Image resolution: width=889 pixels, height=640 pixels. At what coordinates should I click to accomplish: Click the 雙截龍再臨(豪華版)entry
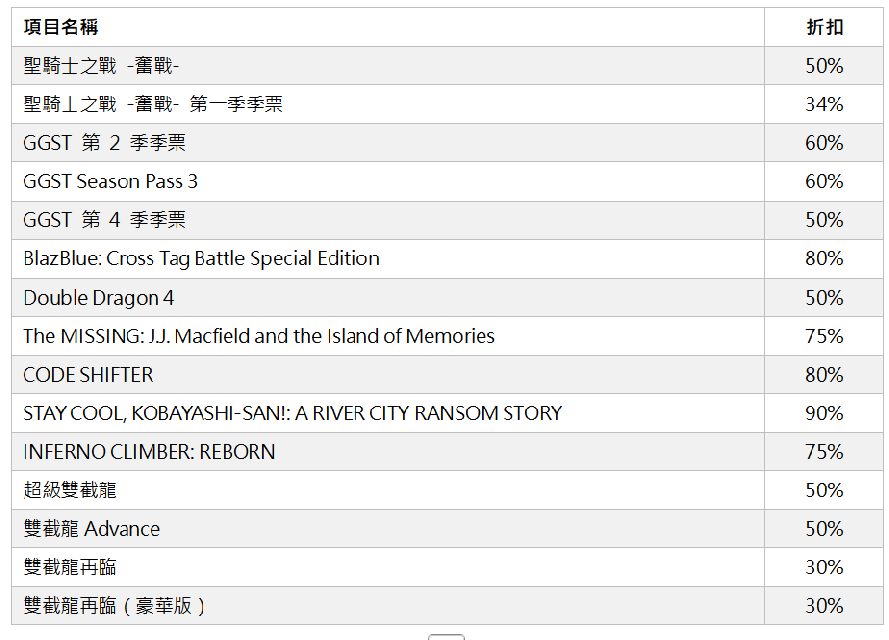tap(115, 606)
